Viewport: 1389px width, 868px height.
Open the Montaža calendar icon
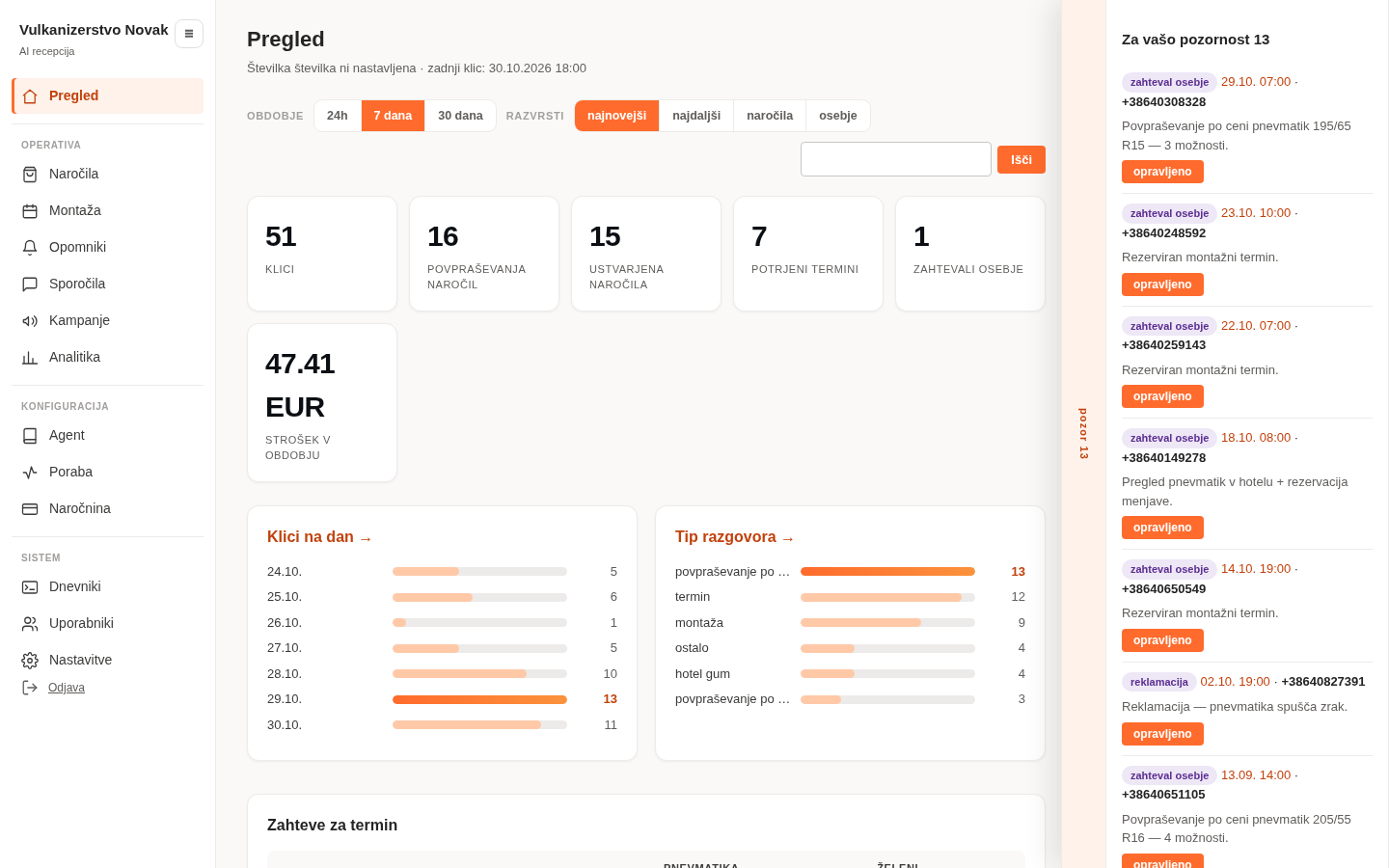(30, 211)
